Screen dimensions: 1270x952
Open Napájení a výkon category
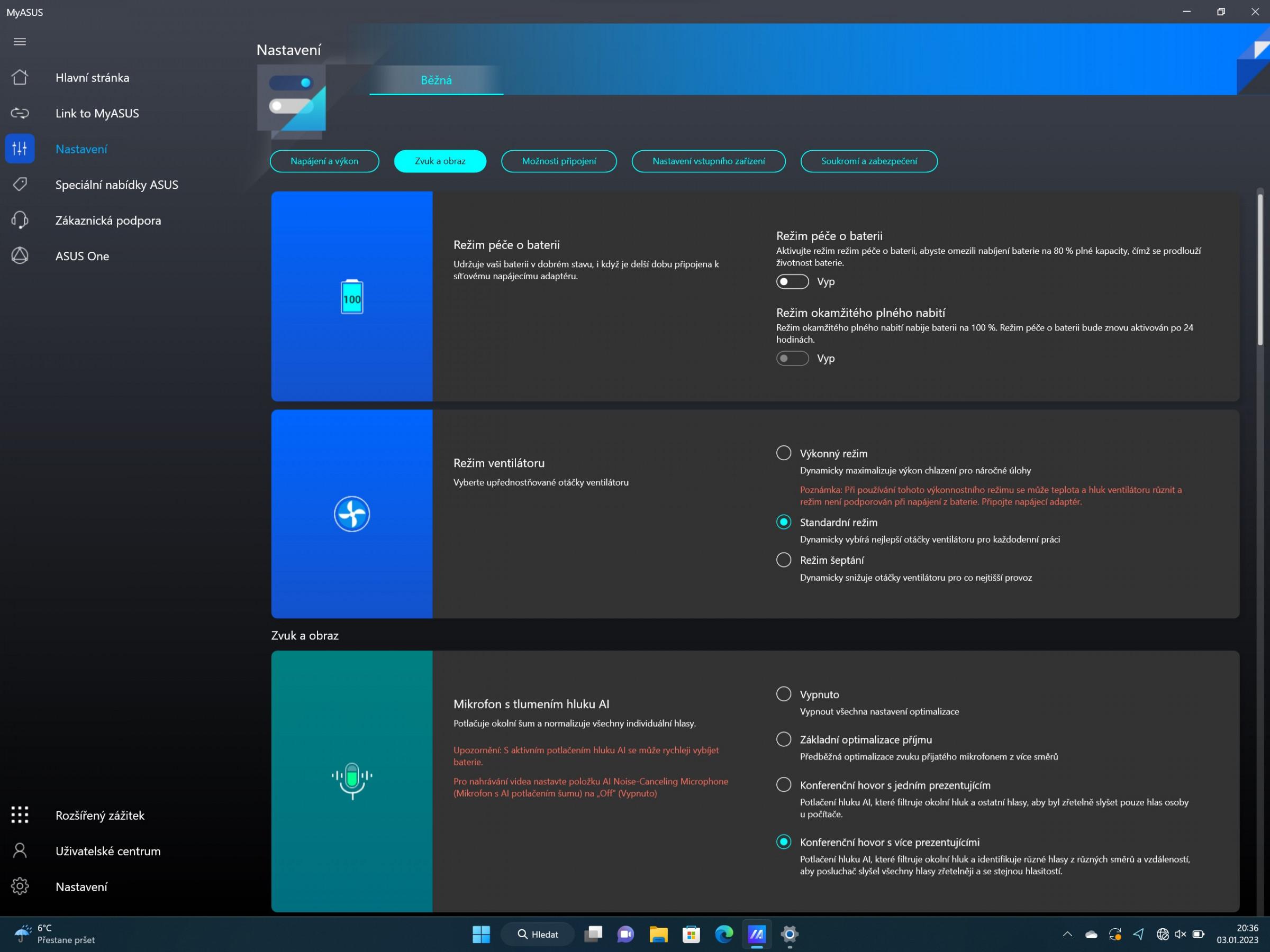(324, 161)
